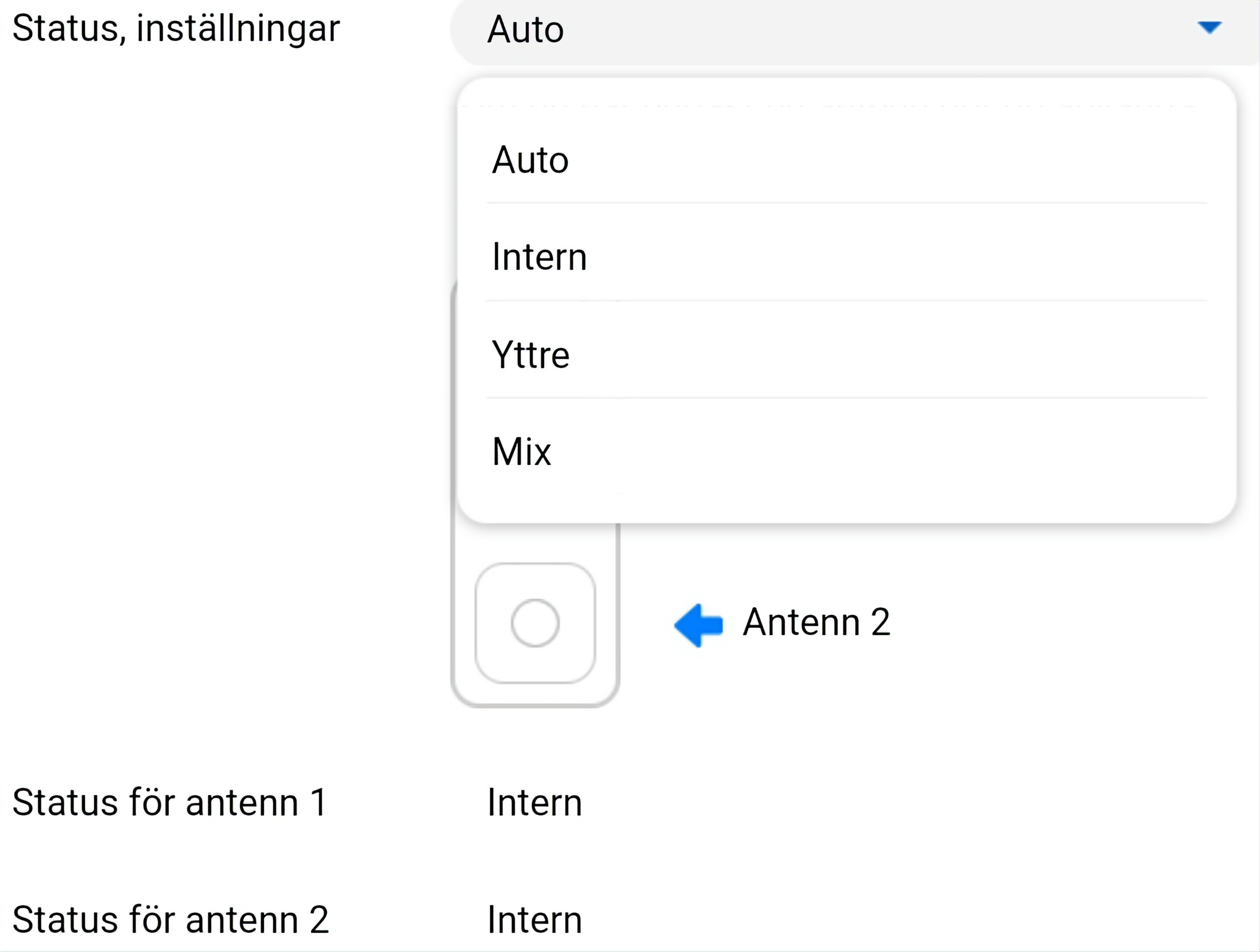Click the Status för antenn 2 label
This screenshot has width=1260, height=952.
(x=170, y=919)
